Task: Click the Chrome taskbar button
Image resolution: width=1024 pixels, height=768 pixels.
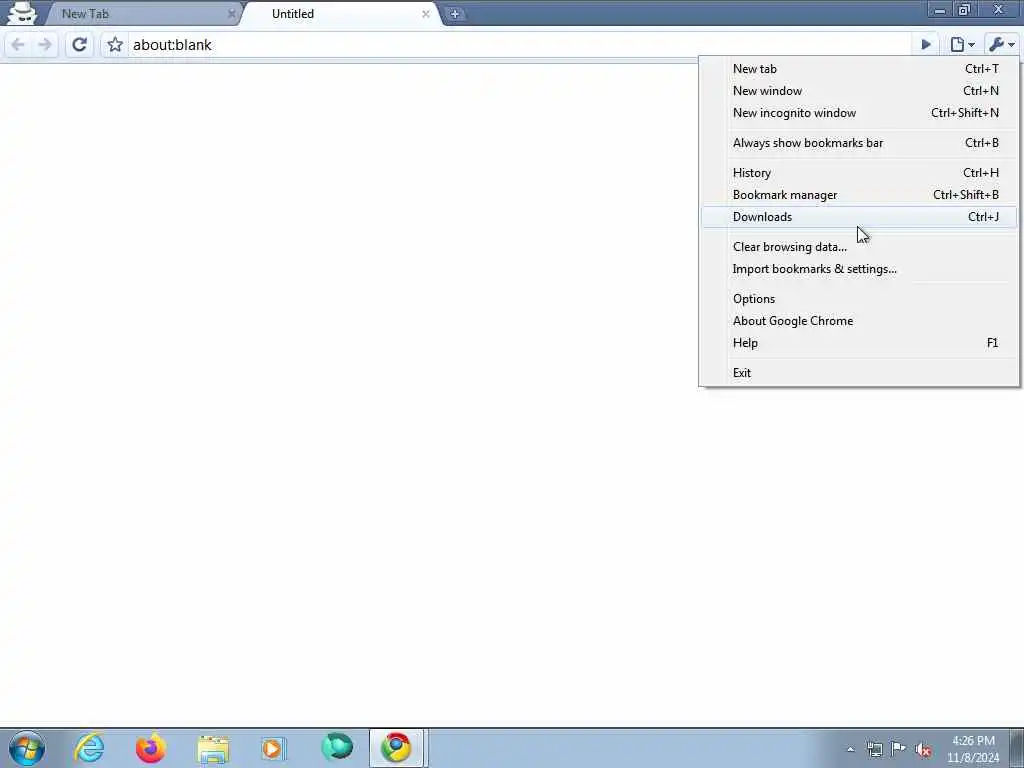Action: [397, 748]
